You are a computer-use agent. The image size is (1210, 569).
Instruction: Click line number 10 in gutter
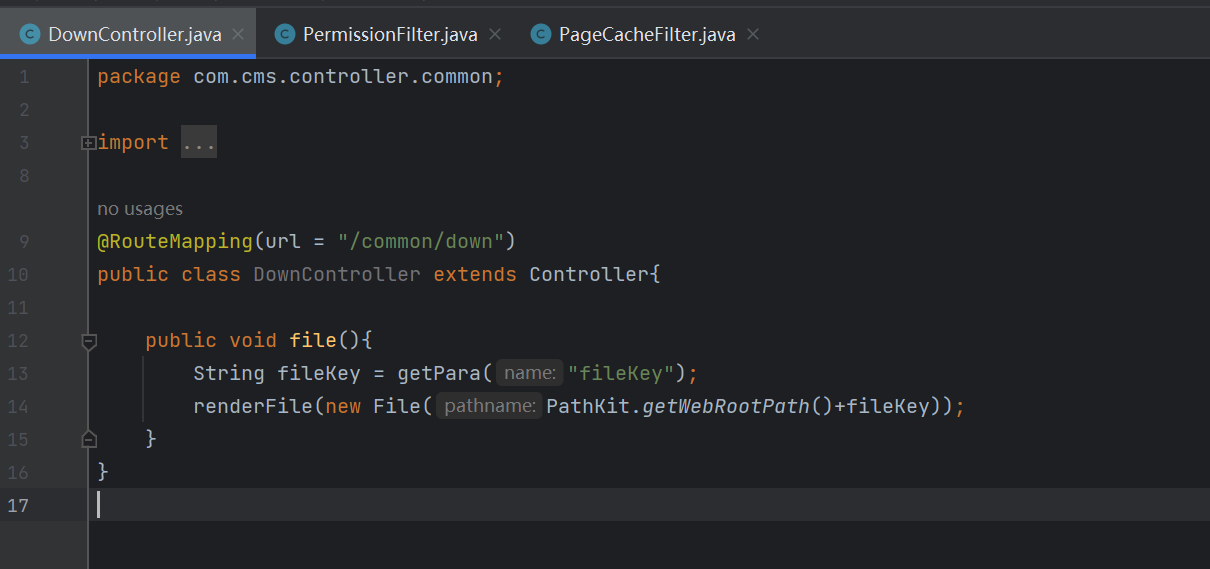tap(19, 274)
